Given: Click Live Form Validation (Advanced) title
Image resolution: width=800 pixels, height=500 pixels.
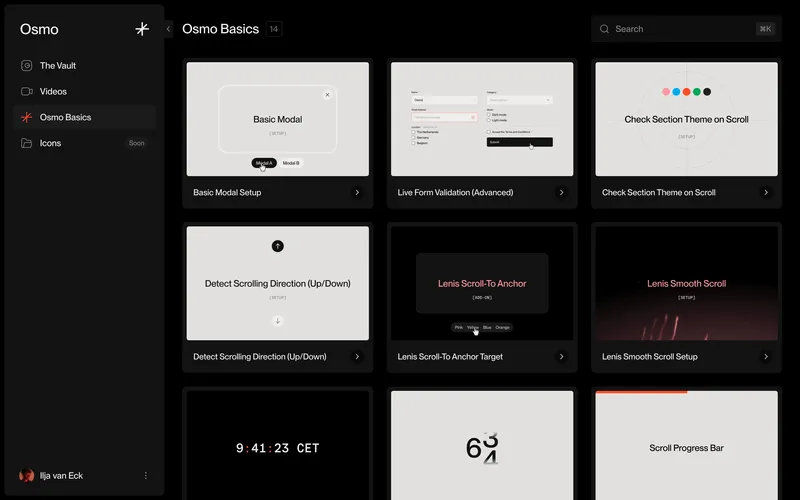Looking at the screenshot, I should click(x=455, y=192).
